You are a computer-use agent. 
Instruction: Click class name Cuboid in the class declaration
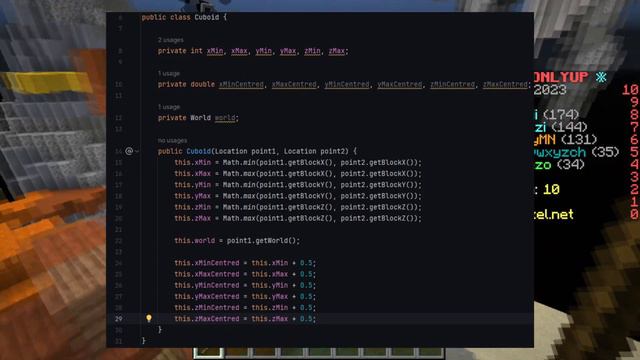coord(207,17)
